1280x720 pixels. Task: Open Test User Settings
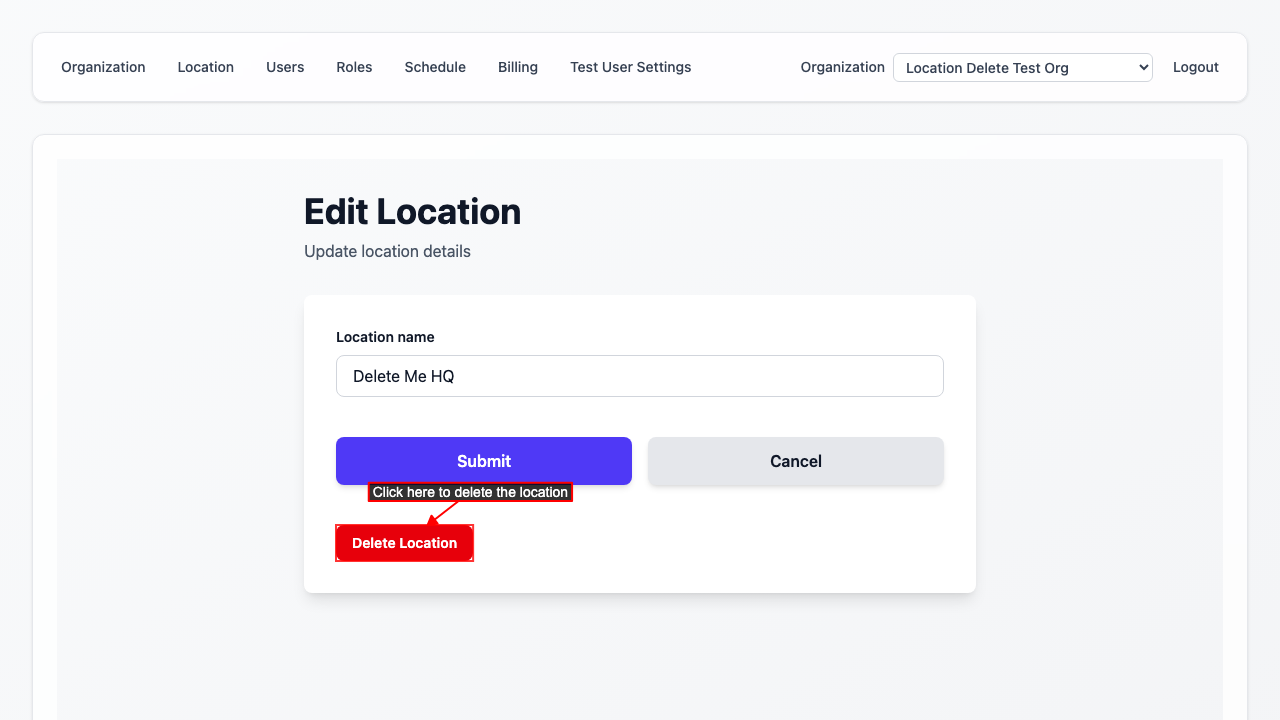pos(630,67)
